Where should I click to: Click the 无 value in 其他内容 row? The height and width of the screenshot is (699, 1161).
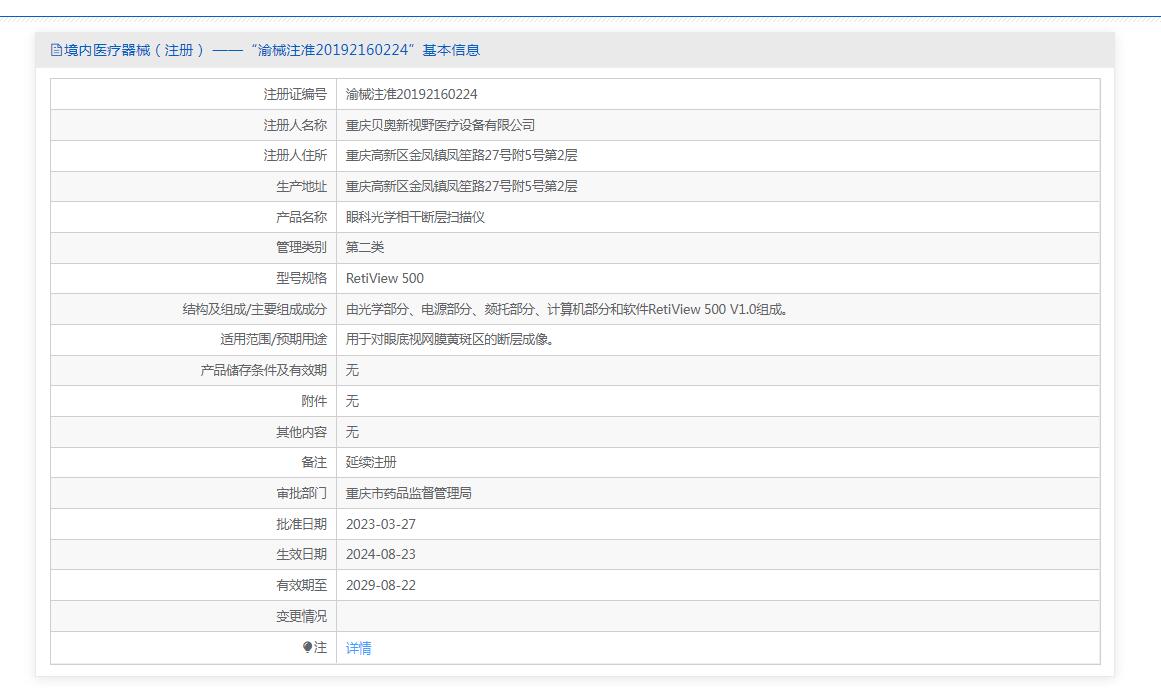click(x=352, y=432)
